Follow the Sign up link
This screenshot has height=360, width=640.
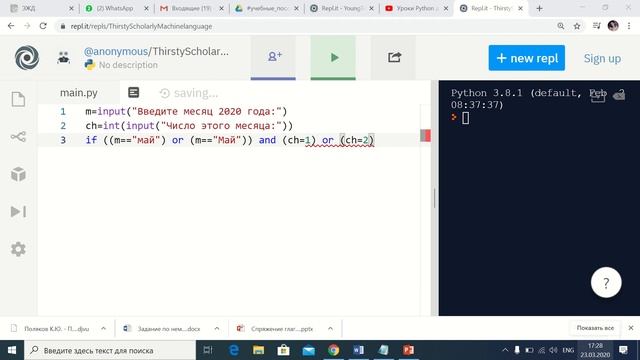point(602,58)
